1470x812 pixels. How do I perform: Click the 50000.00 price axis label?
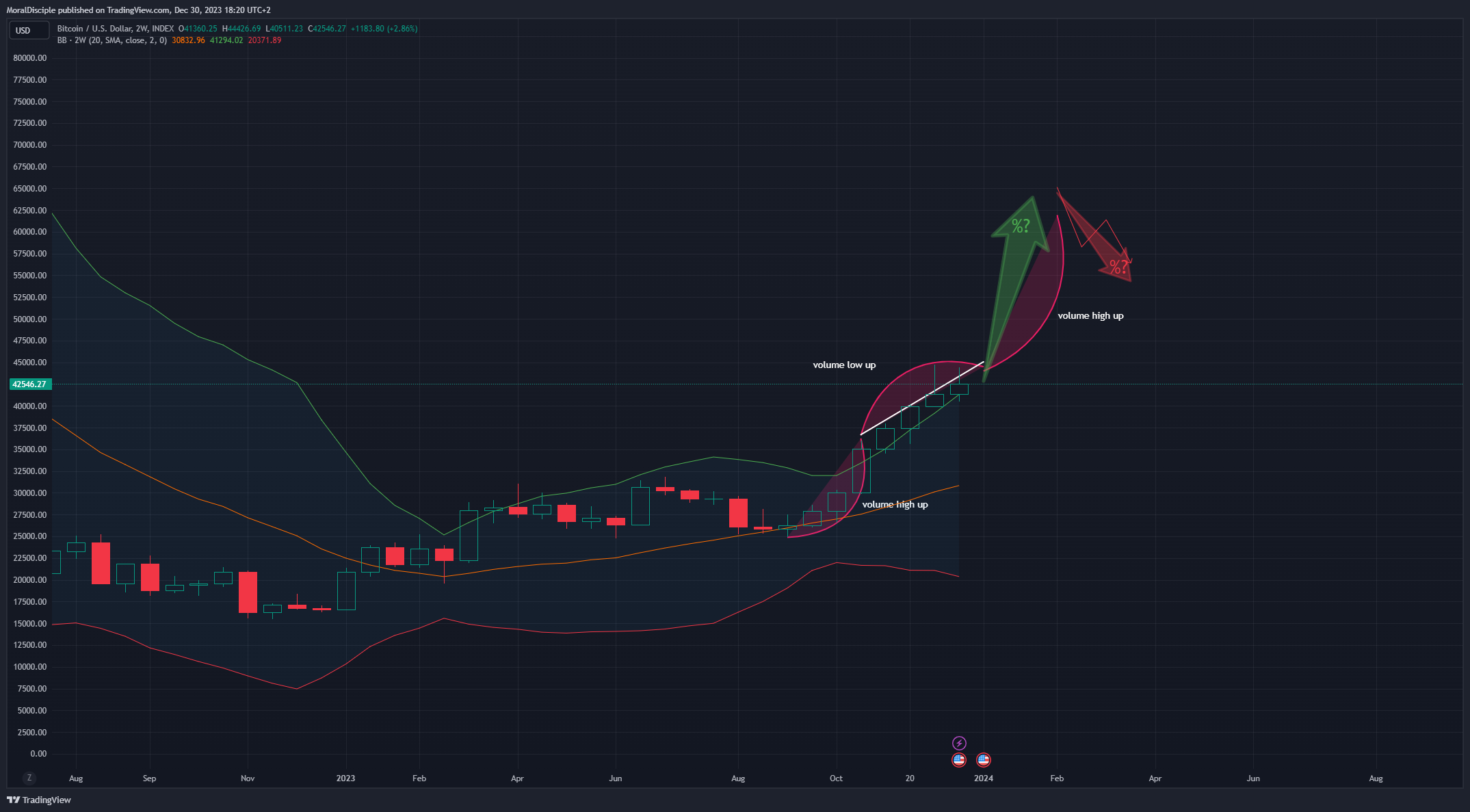pyautogui.click(x=30, y=319)
